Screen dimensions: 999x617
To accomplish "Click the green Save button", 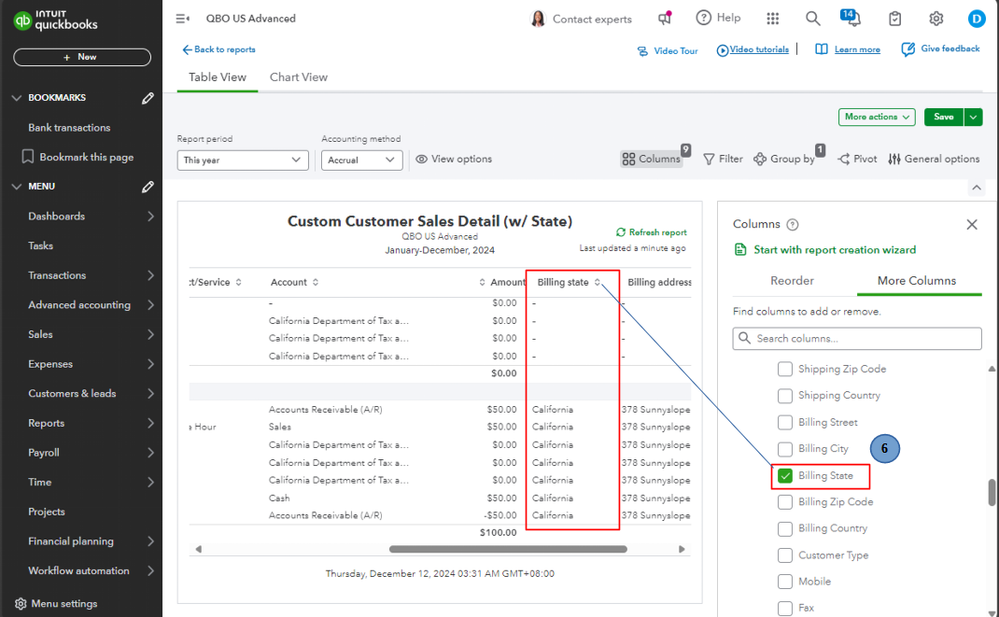I will (x=943, y=117).
